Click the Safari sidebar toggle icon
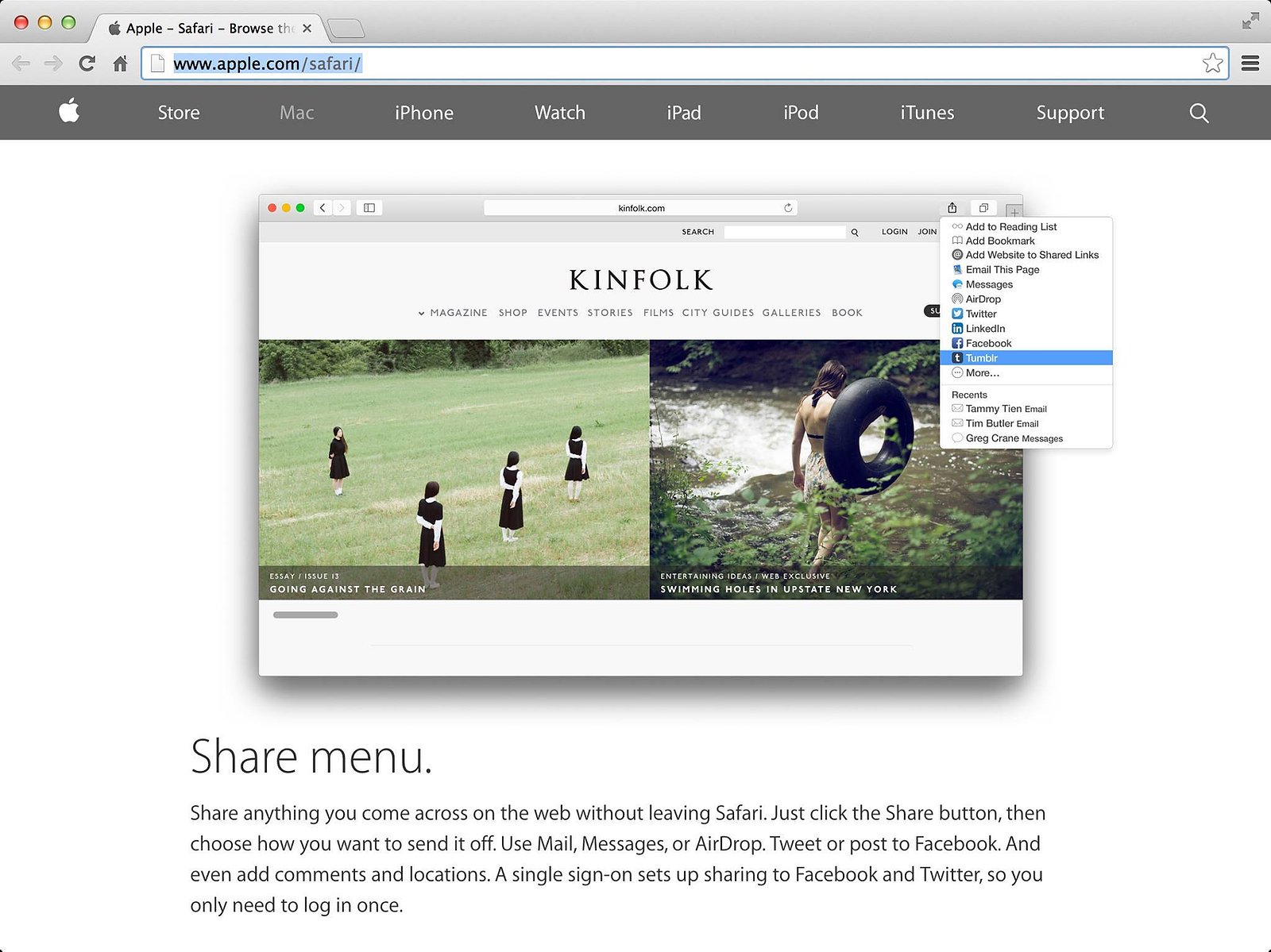 click(369, 208)
